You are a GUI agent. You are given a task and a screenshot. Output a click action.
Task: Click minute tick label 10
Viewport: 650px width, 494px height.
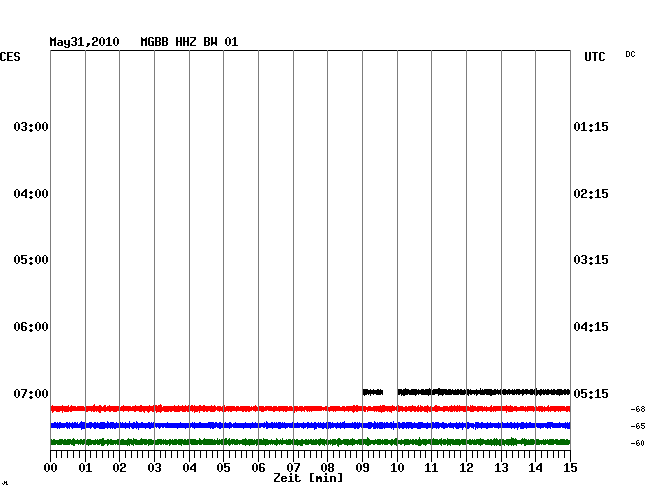pos(397,468)
